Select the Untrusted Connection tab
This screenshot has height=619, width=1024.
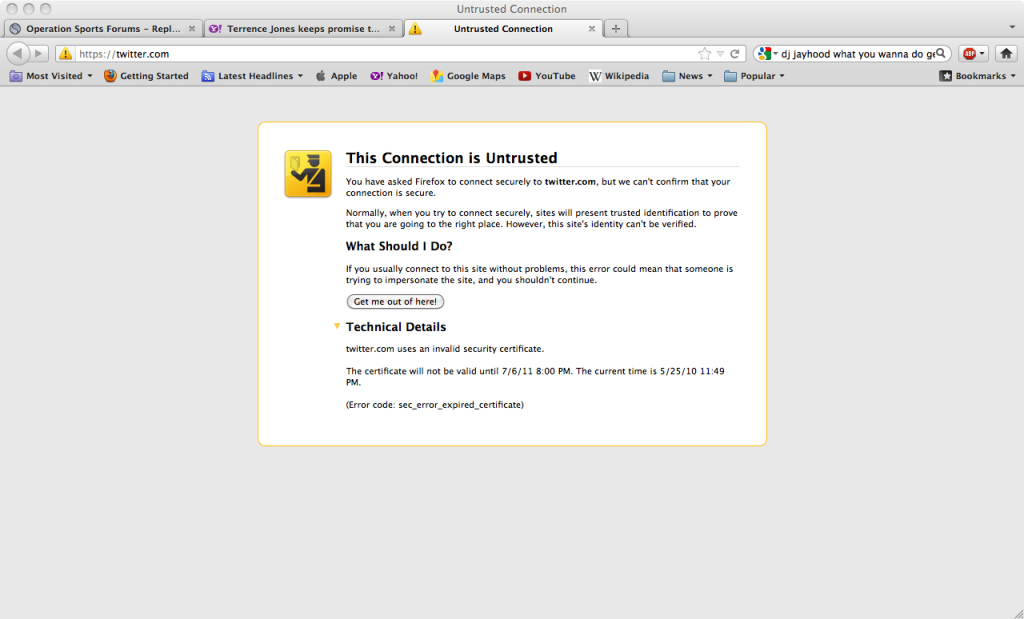tap(503, 29)
